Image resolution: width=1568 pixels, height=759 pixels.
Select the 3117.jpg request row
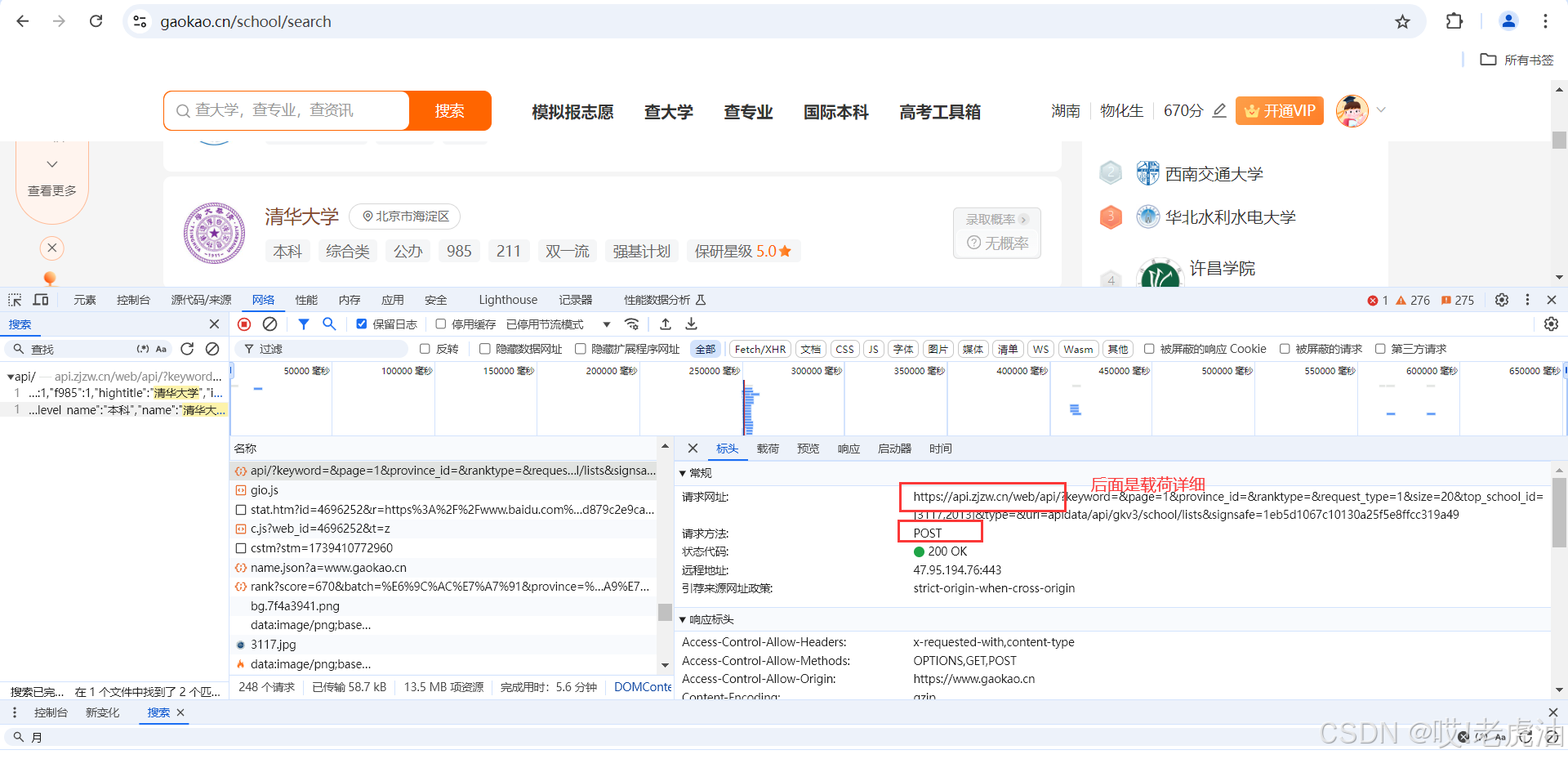445,645
